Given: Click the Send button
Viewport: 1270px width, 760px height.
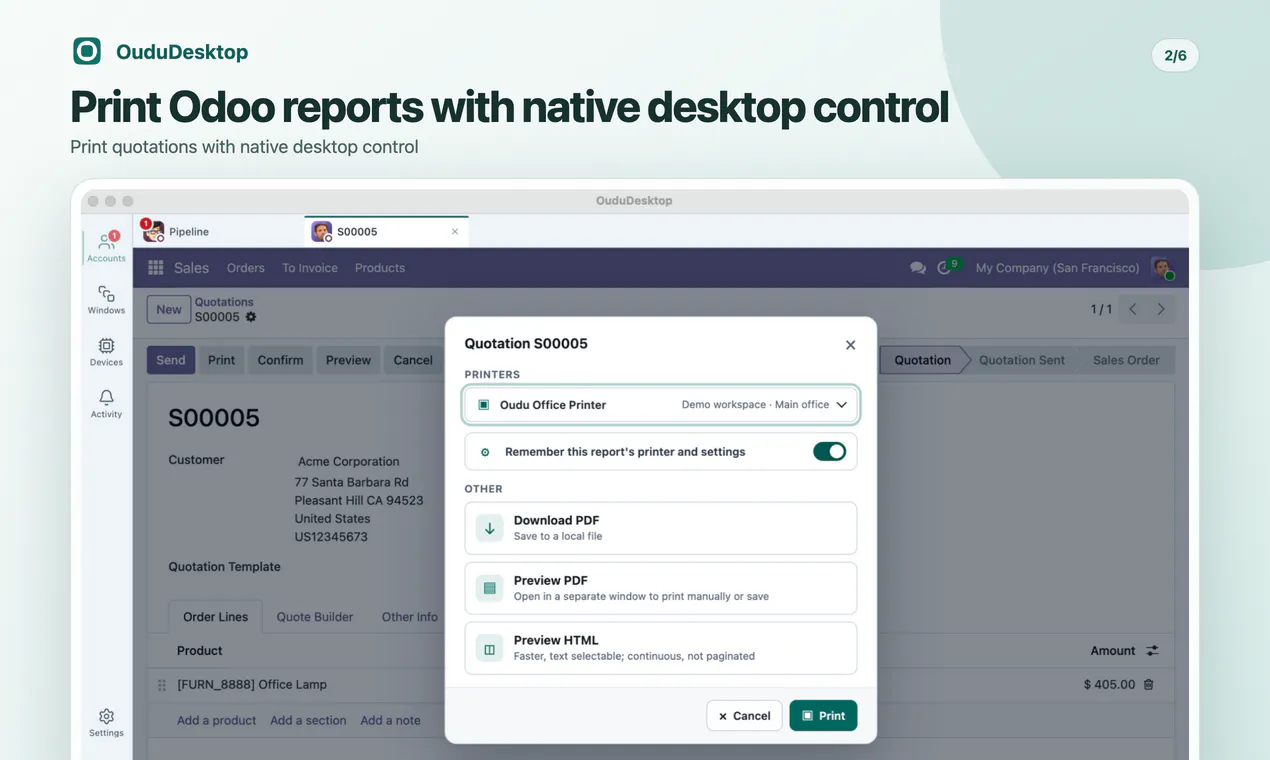Looking at the screenshot, I should (171, 360).
